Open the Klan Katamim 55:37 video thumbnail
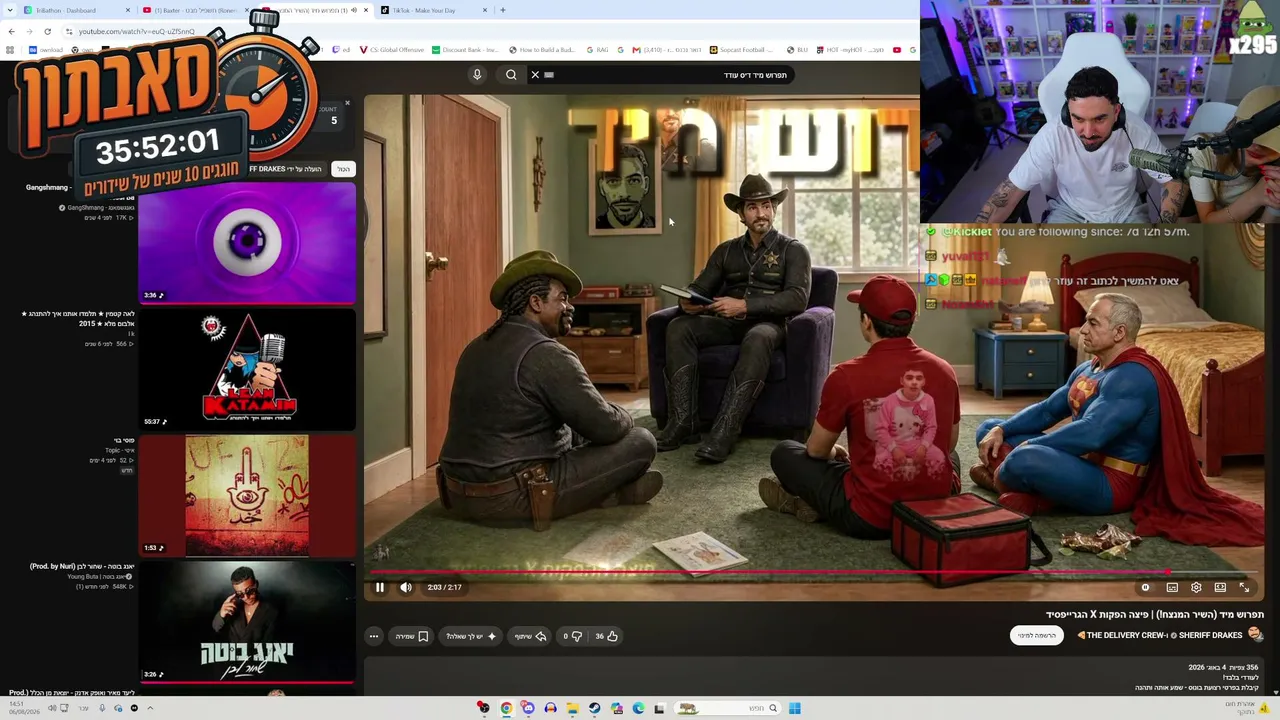 tap(247, 369)
